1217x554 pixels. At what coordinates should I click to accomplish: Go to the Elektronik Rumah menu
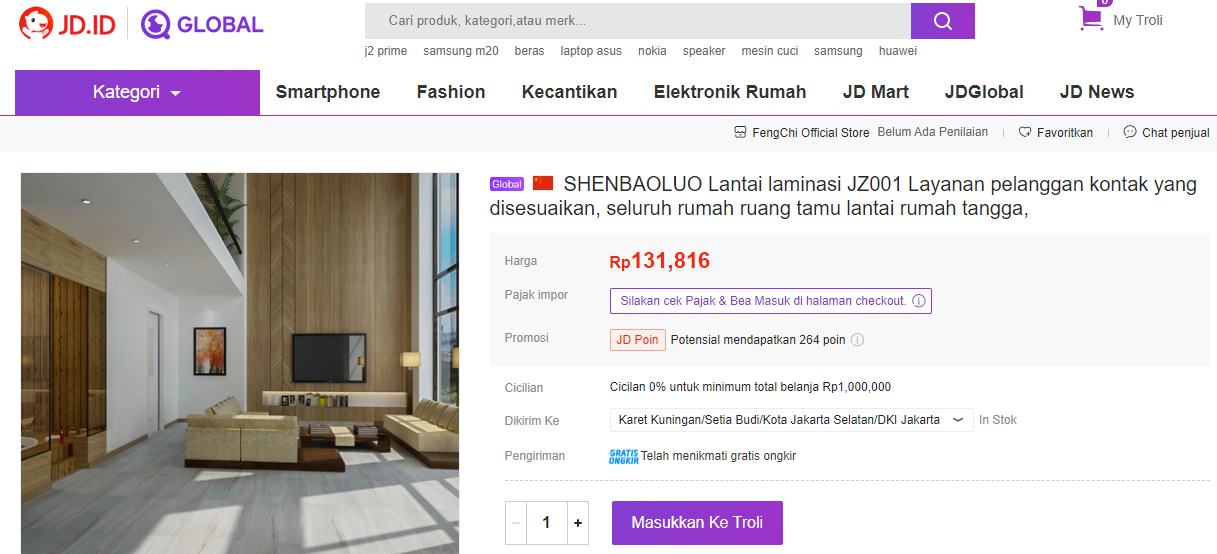(x=730, y=92)
